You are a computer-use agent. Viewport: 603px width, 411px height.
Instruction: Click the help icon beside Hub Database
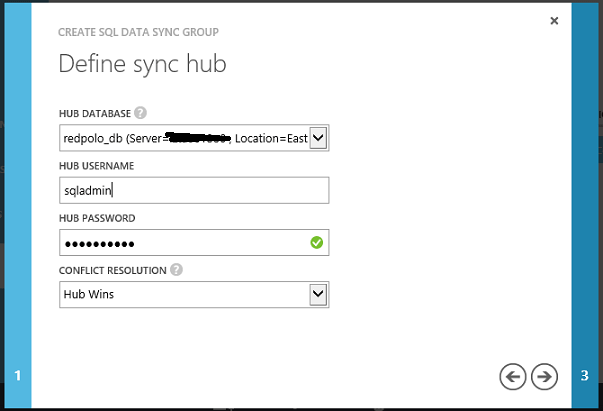[140, 113]
